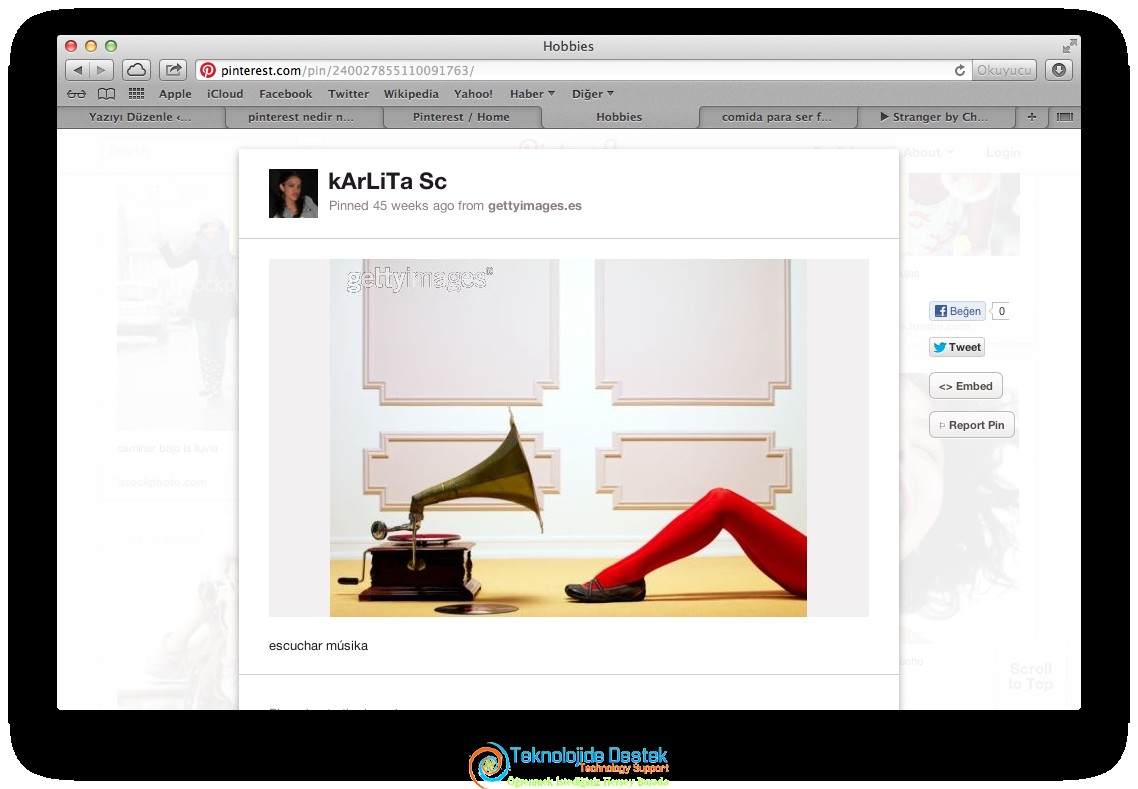The image size is (1138, 789).
Task: Click the Okuyucu reader button
Action: click(x=1003, y=70)
